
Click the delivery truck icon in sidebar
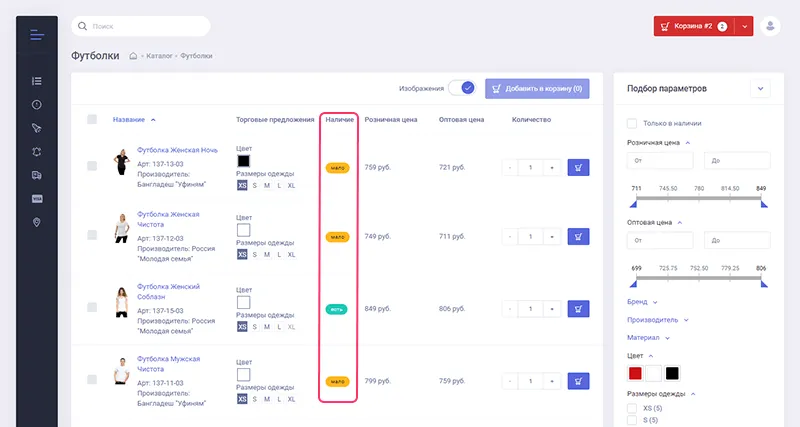coord(37,175)
